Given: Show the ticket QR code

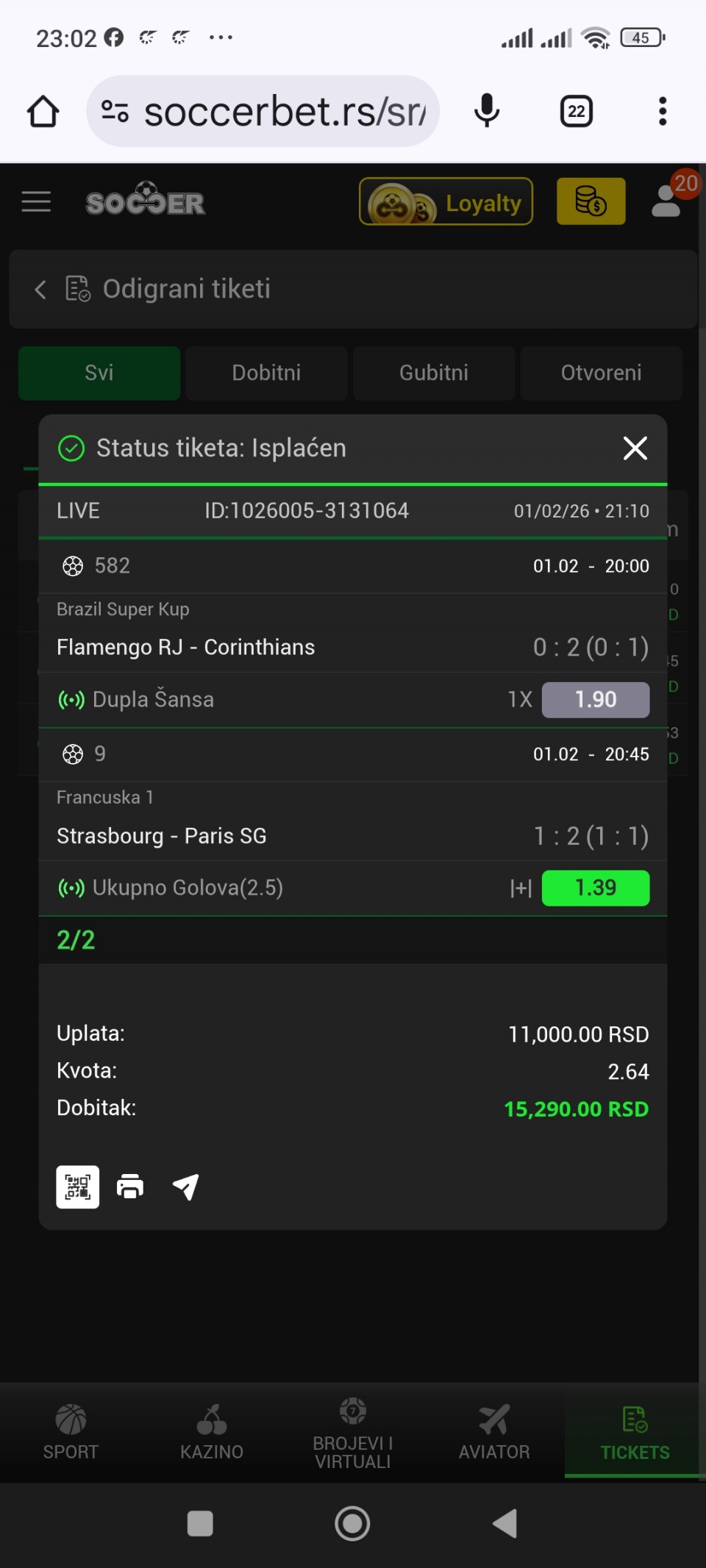Looking at the screenshot, I should coord(78,1186).
